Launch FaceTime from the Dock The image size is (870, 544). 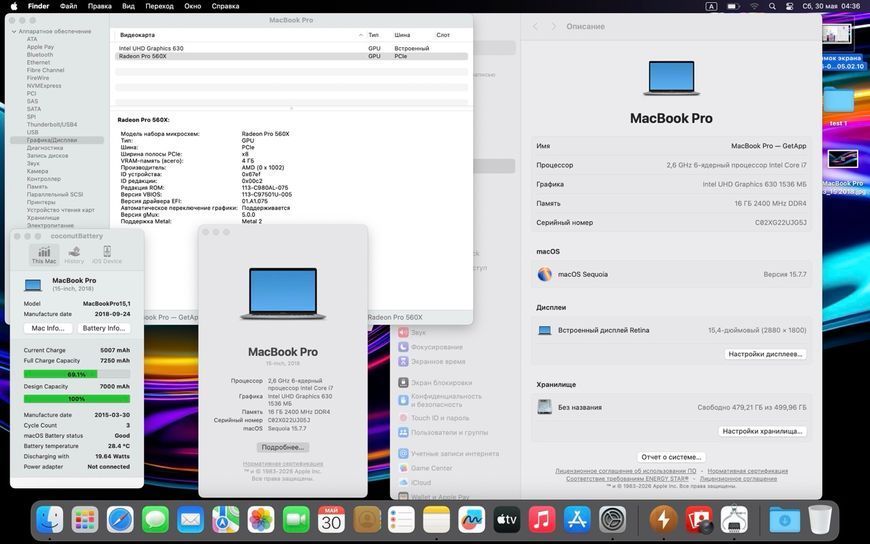296,520
